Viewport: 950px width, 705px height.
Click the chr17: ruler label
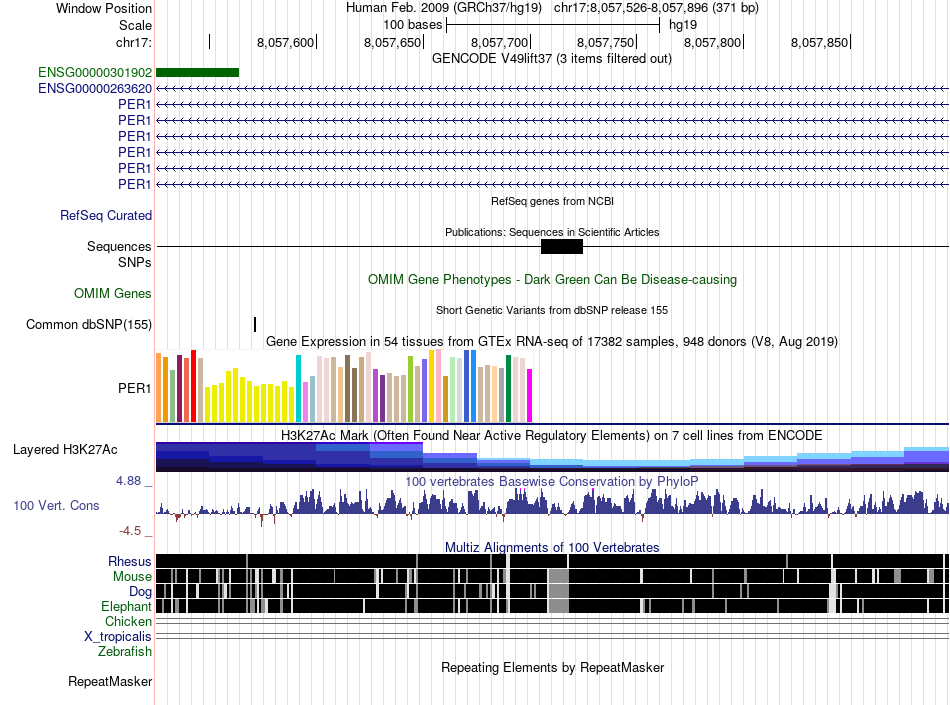[134, 42]
